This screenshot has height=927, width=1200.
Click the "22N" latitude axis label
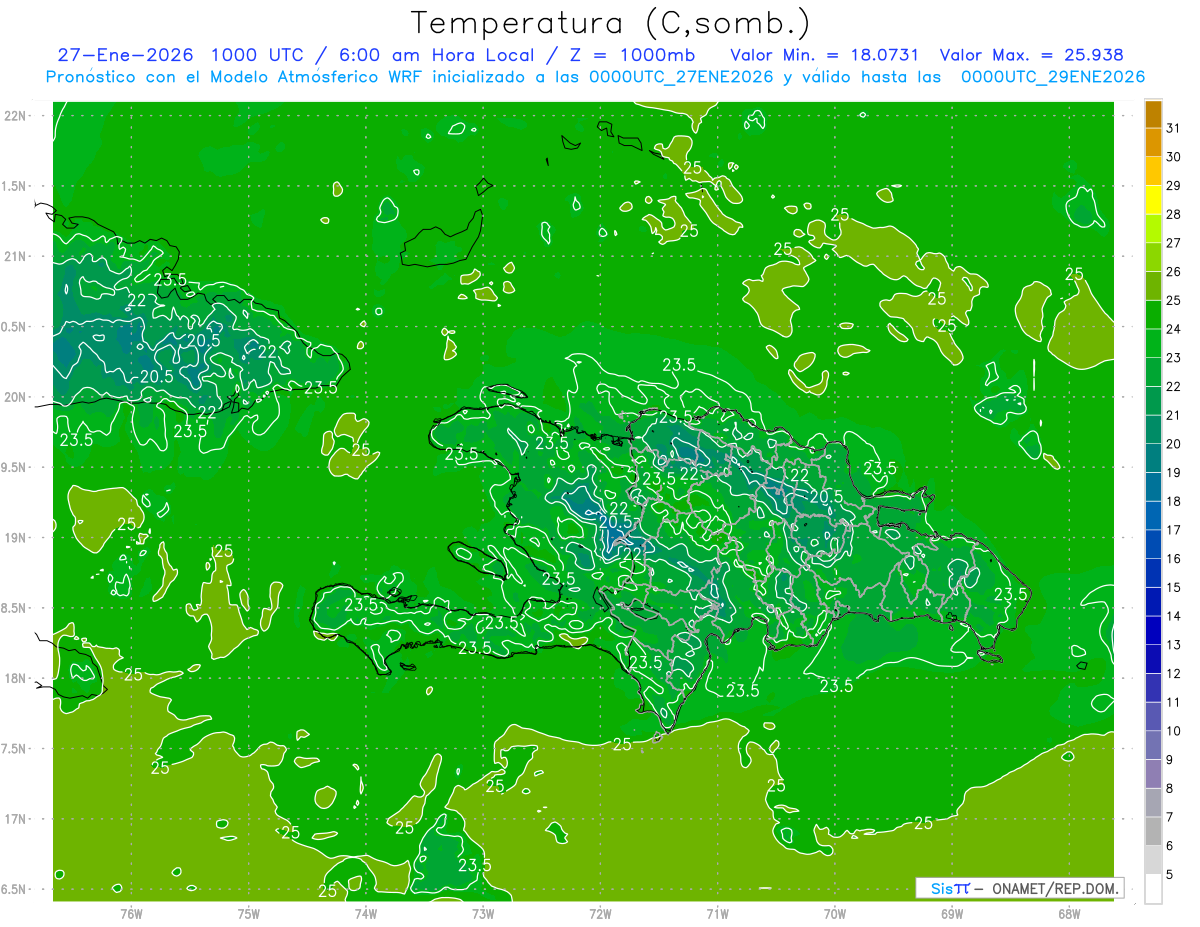click(x=16, y=116)
